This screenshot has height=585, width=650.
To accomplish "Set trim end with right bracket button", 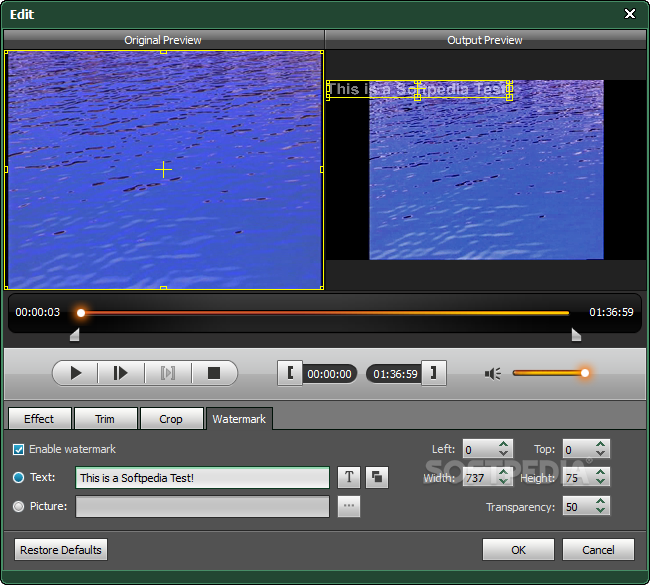I will pyautogui.click(x=434, y=373).
